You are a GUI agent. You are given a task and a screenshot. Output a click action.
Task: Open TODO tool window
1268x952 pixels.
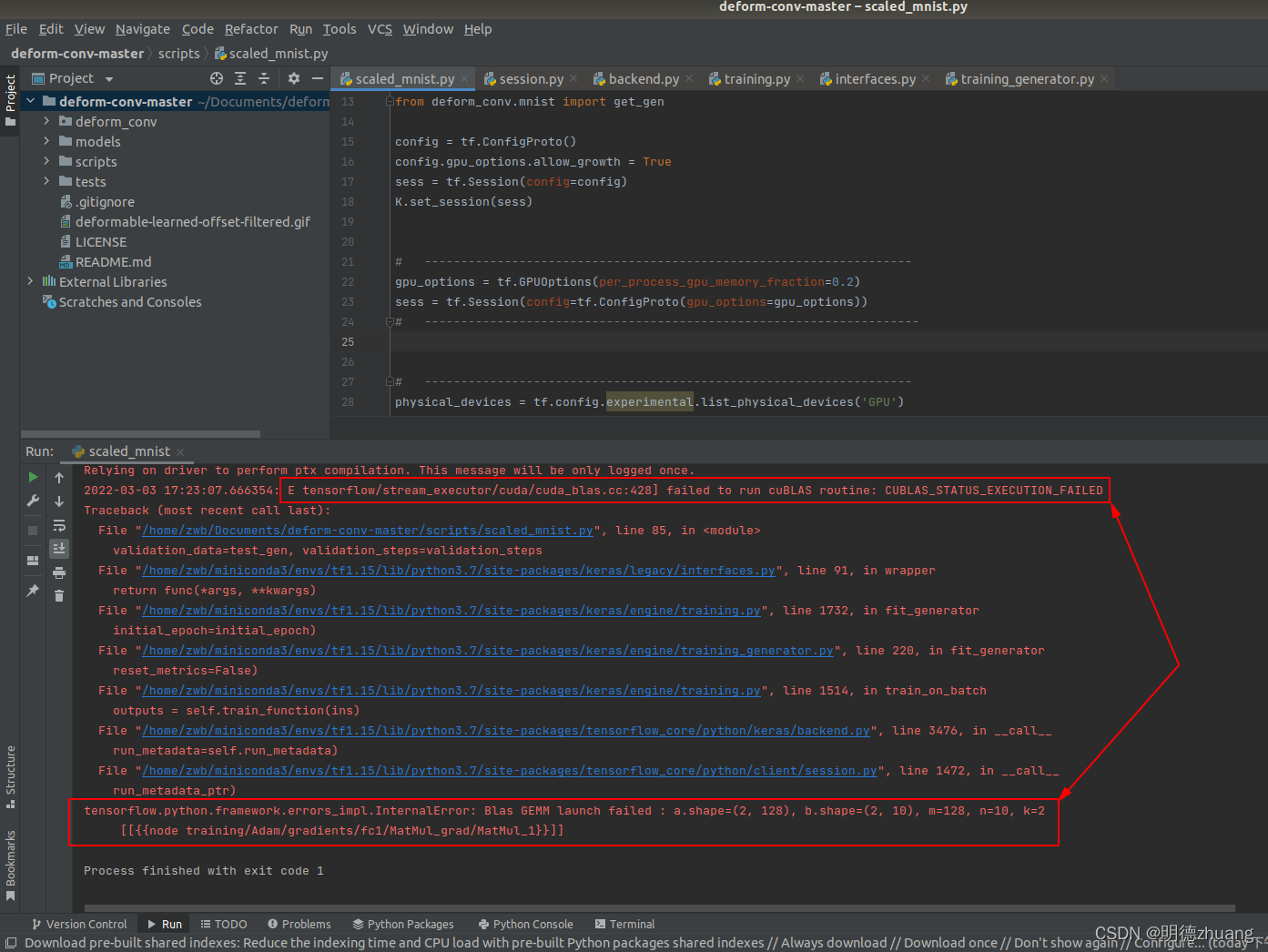pyautogui.click(x=224, y=924)
